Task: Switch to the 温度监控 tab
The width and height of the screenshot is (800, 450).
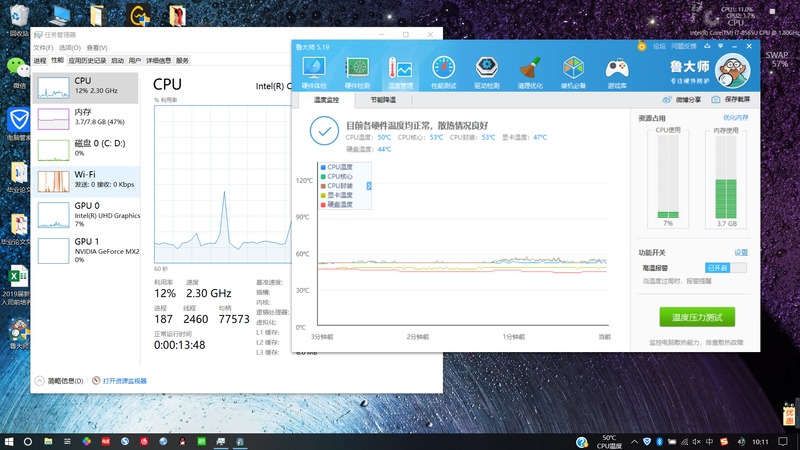Action: tap(326, 100)
